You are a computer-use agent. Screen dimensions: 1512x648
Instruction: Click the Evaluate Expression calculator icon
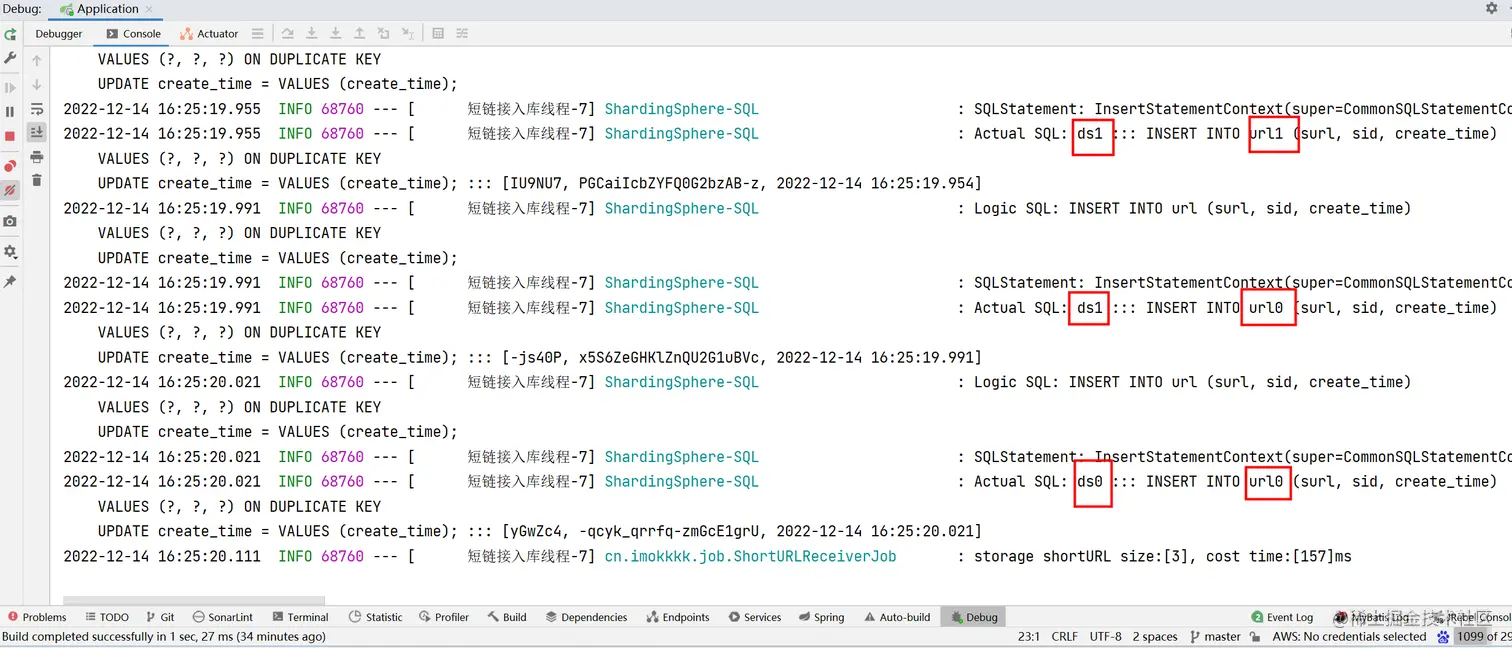[x=438, y=34]
